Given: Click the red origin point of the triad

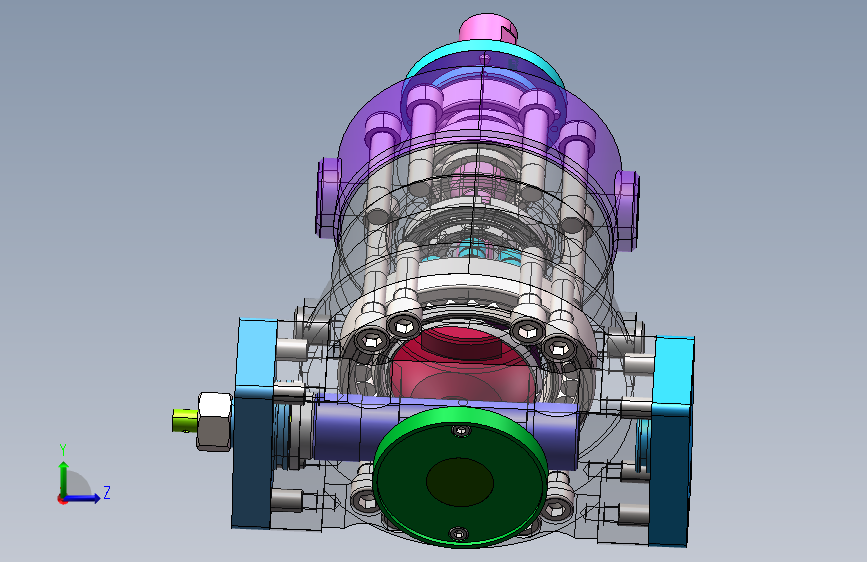Looking at the screenshot, I should (x=62, y=499).
